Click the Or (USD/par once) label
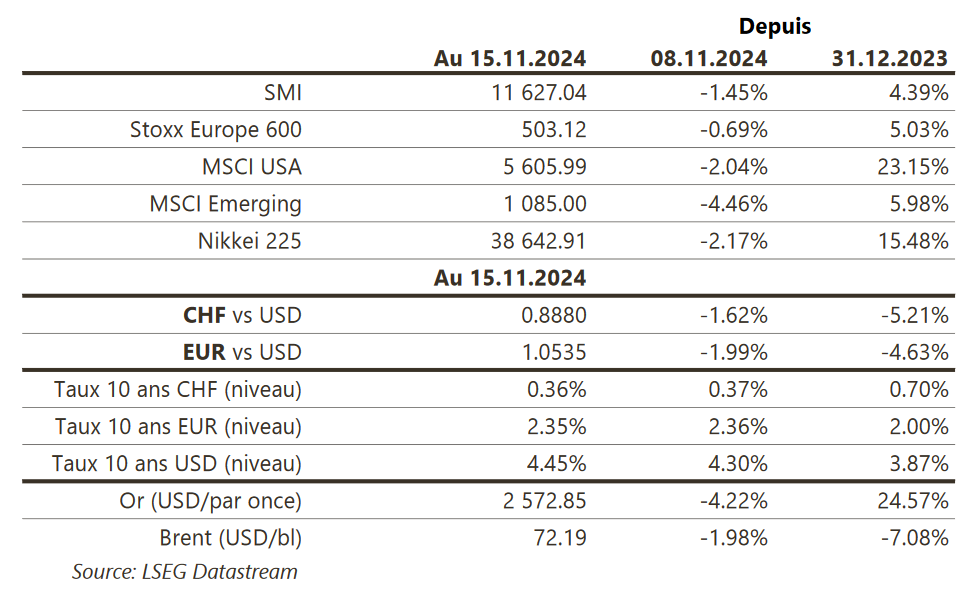The width and height of the screenshot is (972, 593). pos(209,501)
